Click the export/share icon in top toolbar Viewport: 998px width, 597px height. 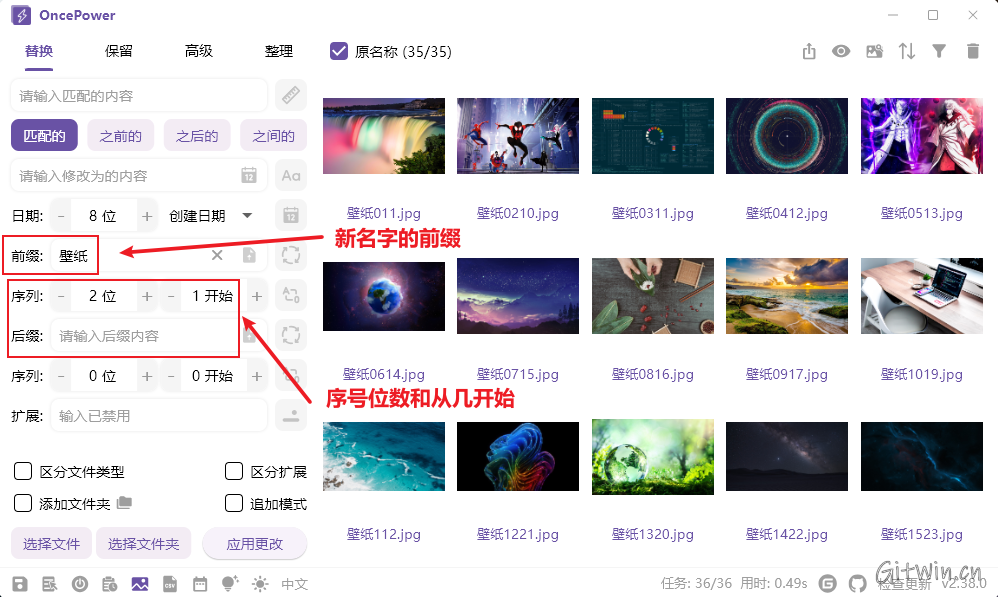pos(810,52)
